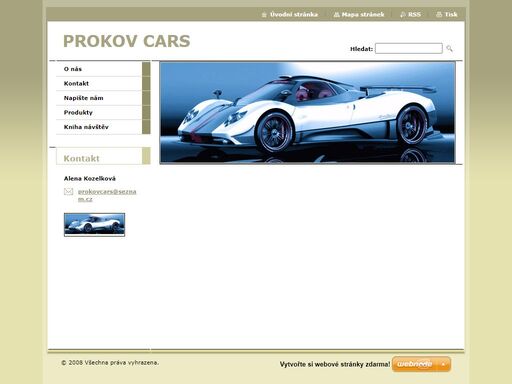Image resolution: width=512 pixels, height=384 pixels.
Task: Select Produkty in the sidebar menu
Action: (x=99, y=112)
